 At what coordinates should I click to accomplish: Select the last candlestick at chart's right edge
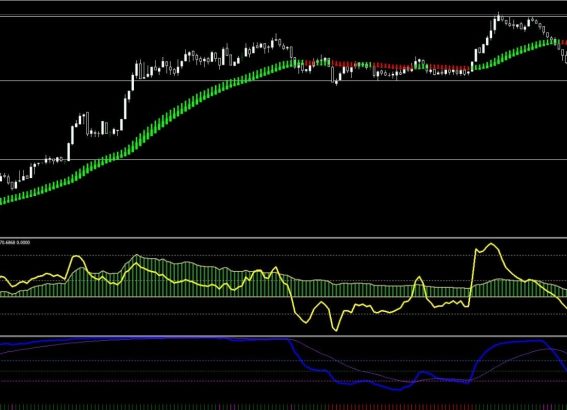[x=566, y=57]
